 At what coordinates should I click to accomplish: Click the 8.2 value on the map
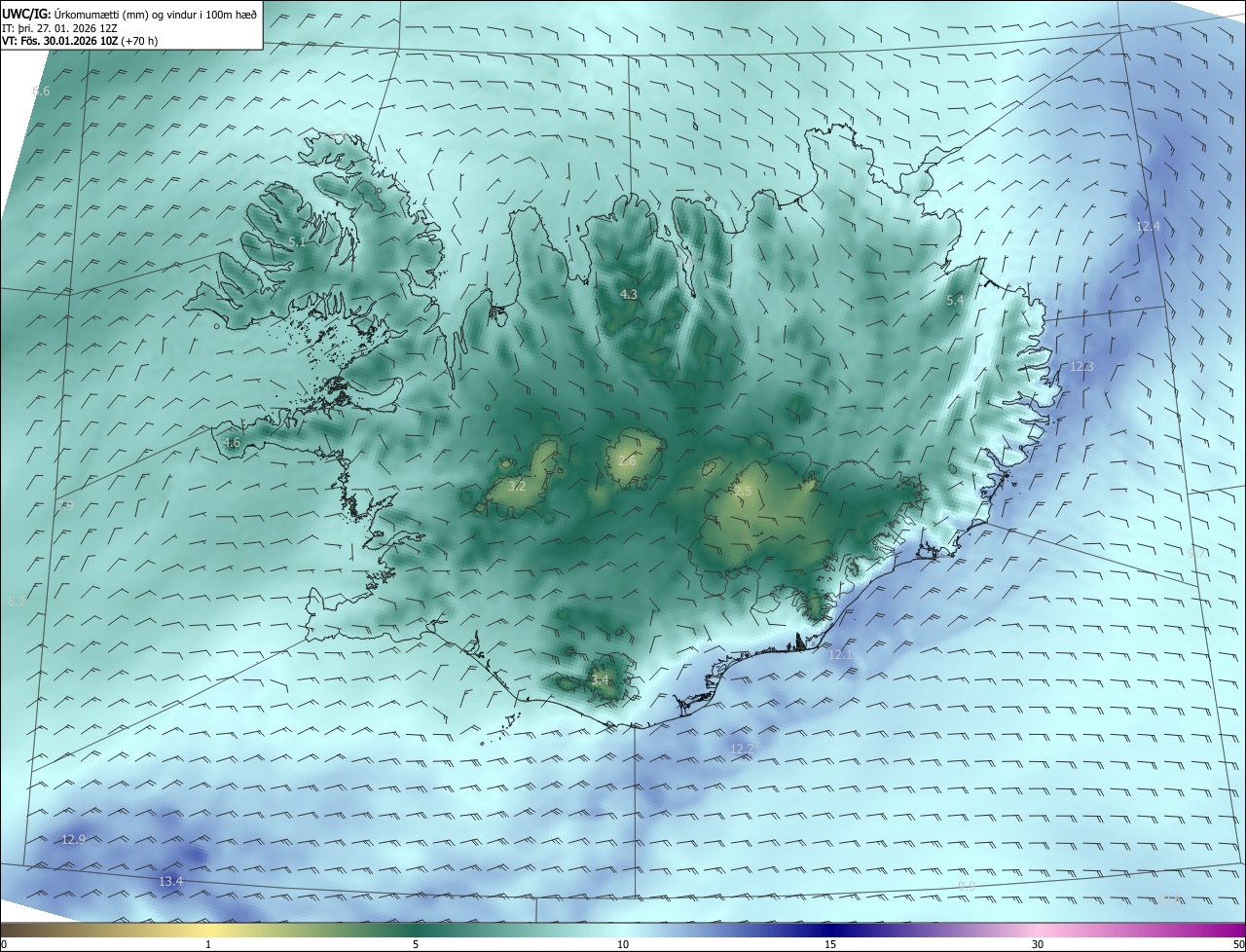tap(17, 602)
